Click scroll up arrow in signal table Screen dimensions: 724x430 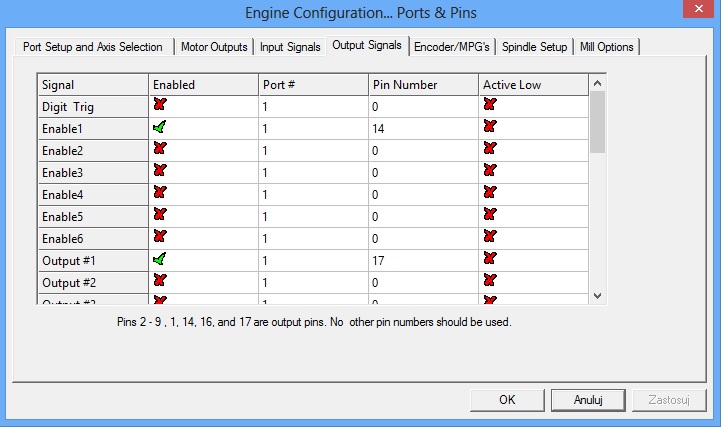point(597,83)
